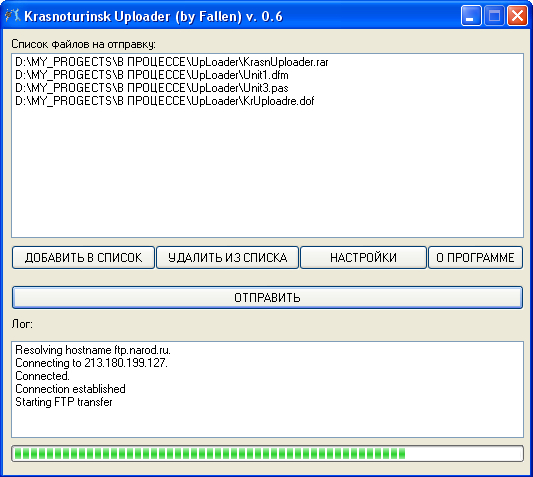Open О ПРОГРАММЕ about dialog
Image resolution: width=533 pixels, height=477 pixels.
(x=475, y=257)
